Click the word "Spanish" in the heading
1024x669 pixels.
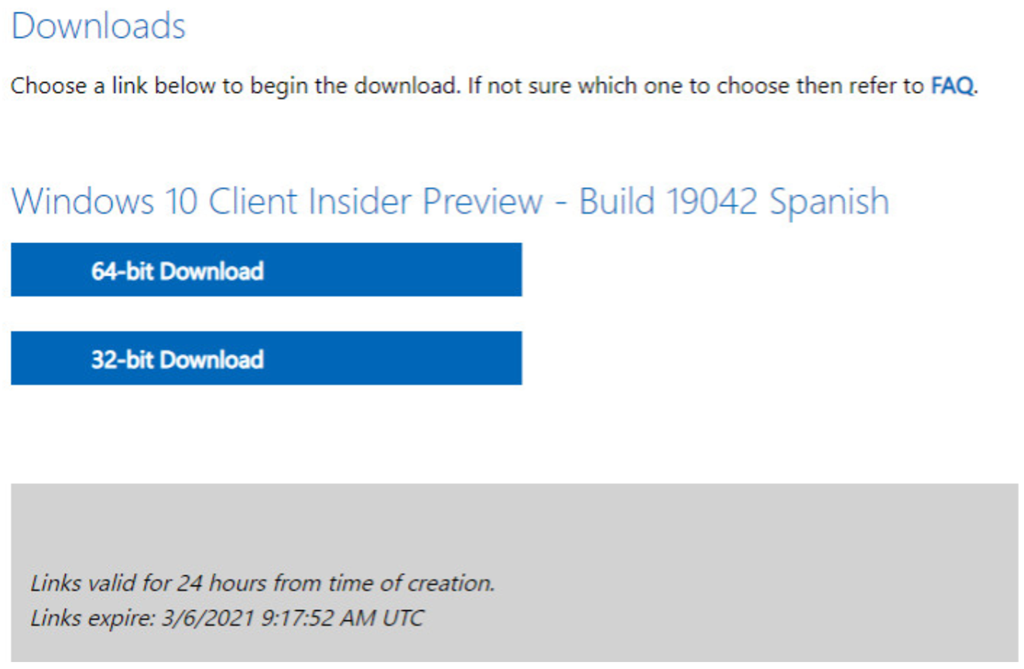click(829, 202)
